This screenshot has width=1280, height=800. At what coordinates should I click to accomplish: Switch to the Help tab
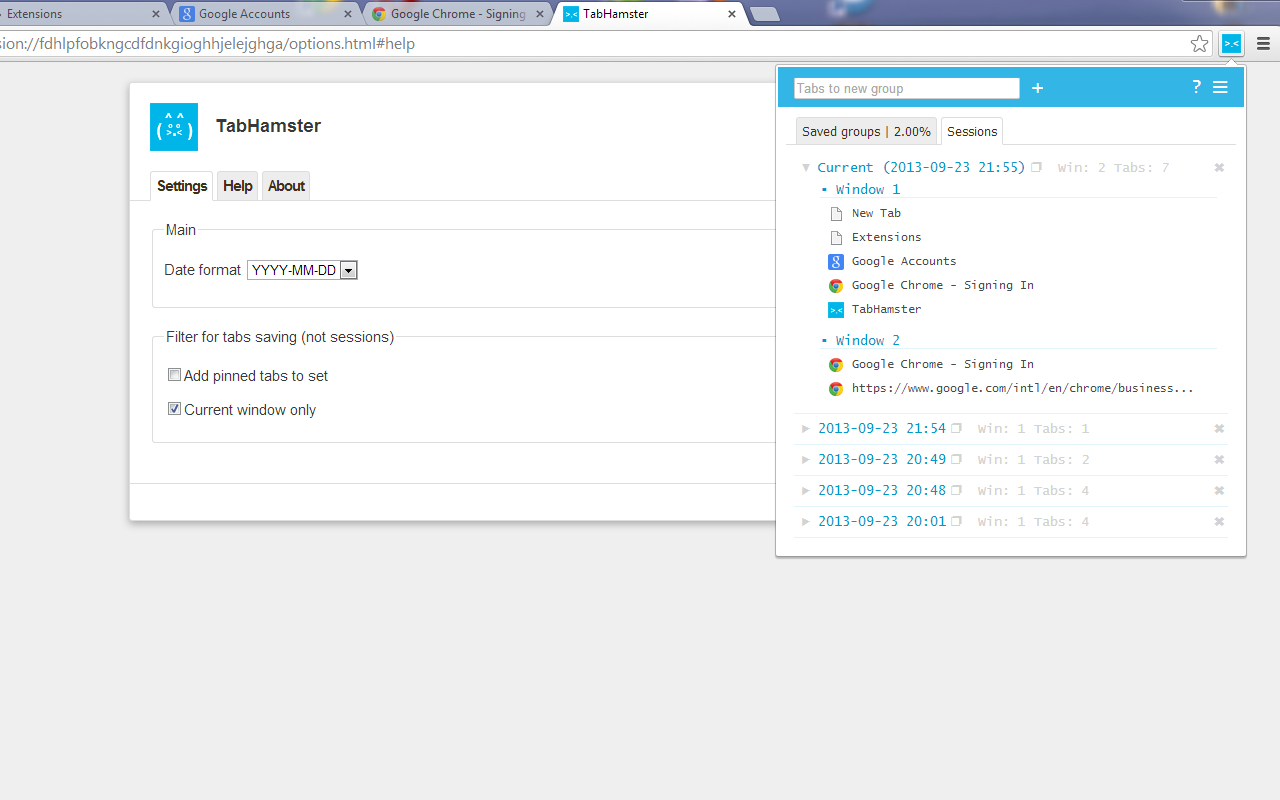click(237, 186)
